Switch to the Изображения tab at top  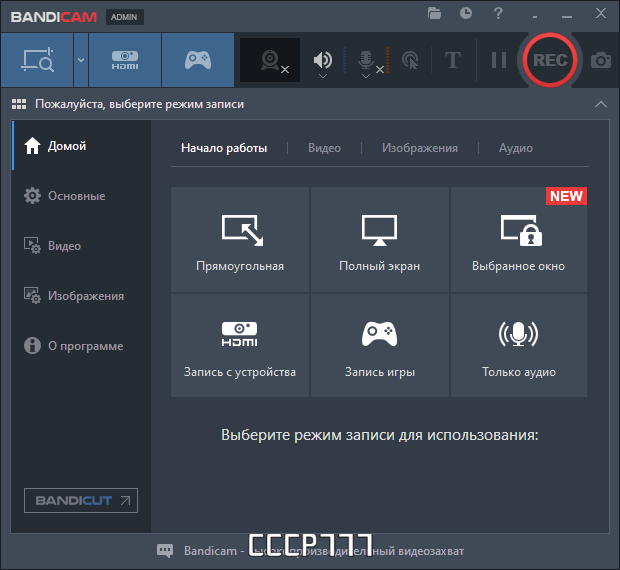click(x=420, y=148)
